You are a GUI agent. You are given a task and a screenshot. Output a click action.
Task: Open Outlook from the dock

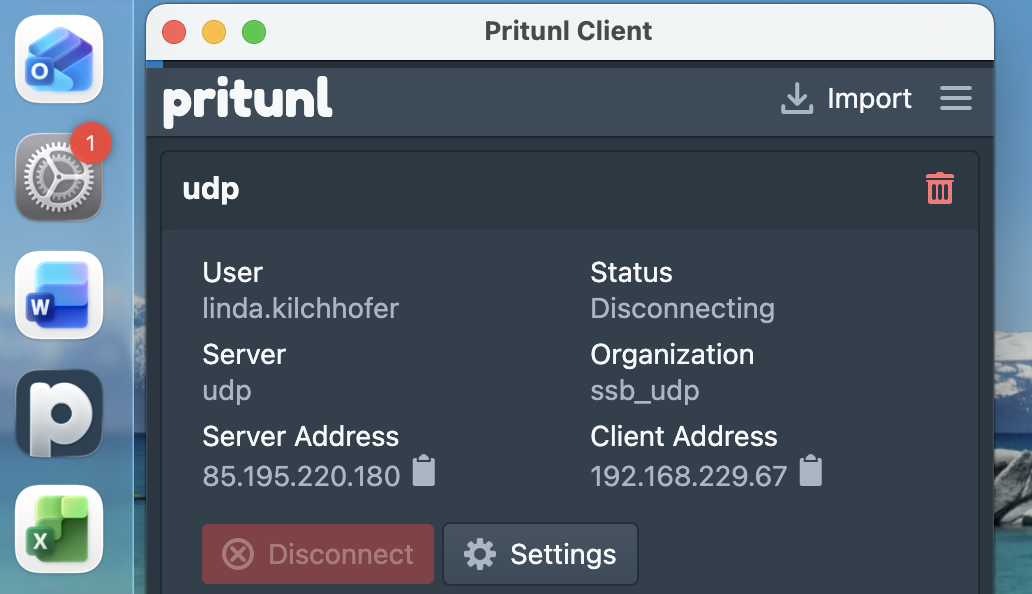pos(59,59)
